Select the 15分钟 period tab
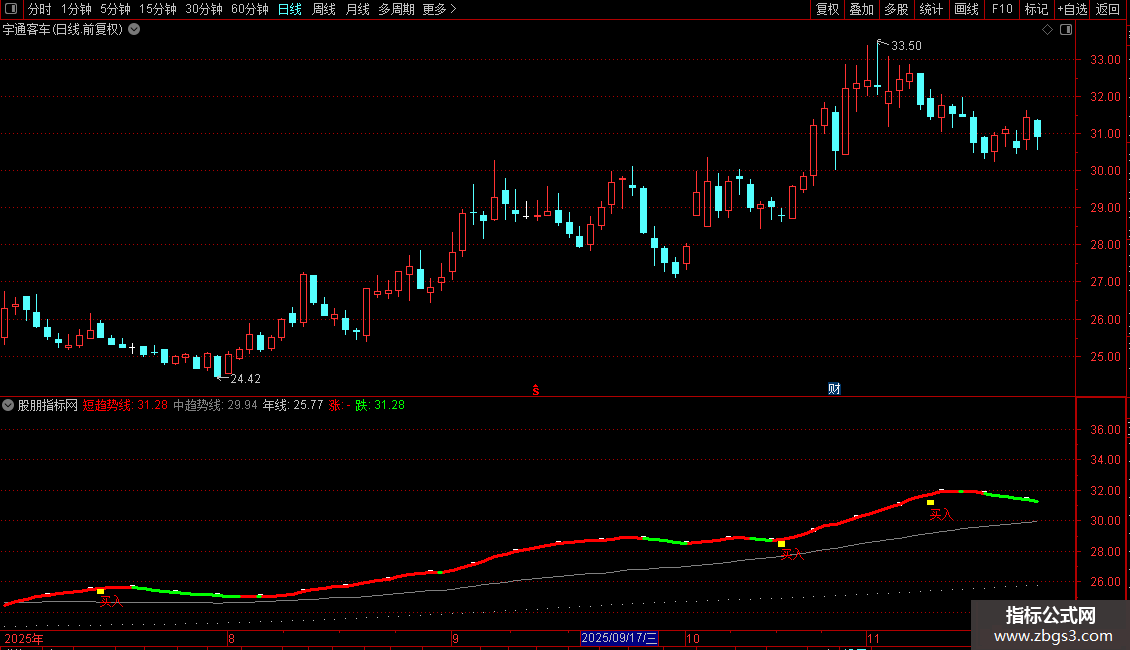Screen dimensions: 1130x650 158,9
